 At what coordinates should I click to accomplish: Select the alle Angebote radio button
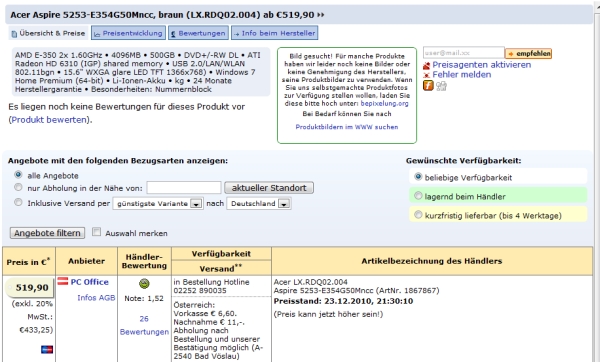coord(18,175)
